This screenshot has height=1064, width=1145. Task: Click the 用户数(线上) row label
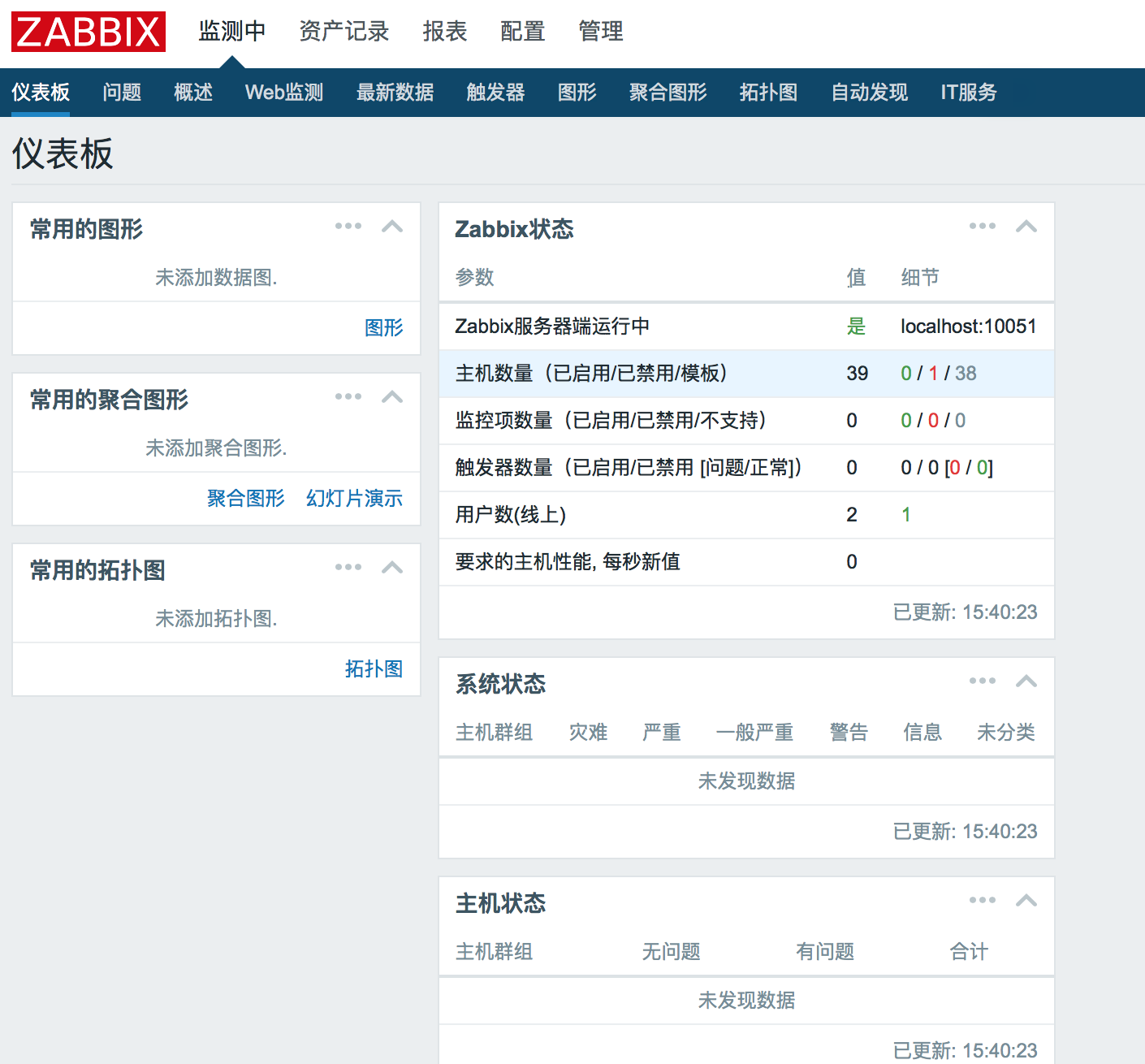[x=511, y=515]
